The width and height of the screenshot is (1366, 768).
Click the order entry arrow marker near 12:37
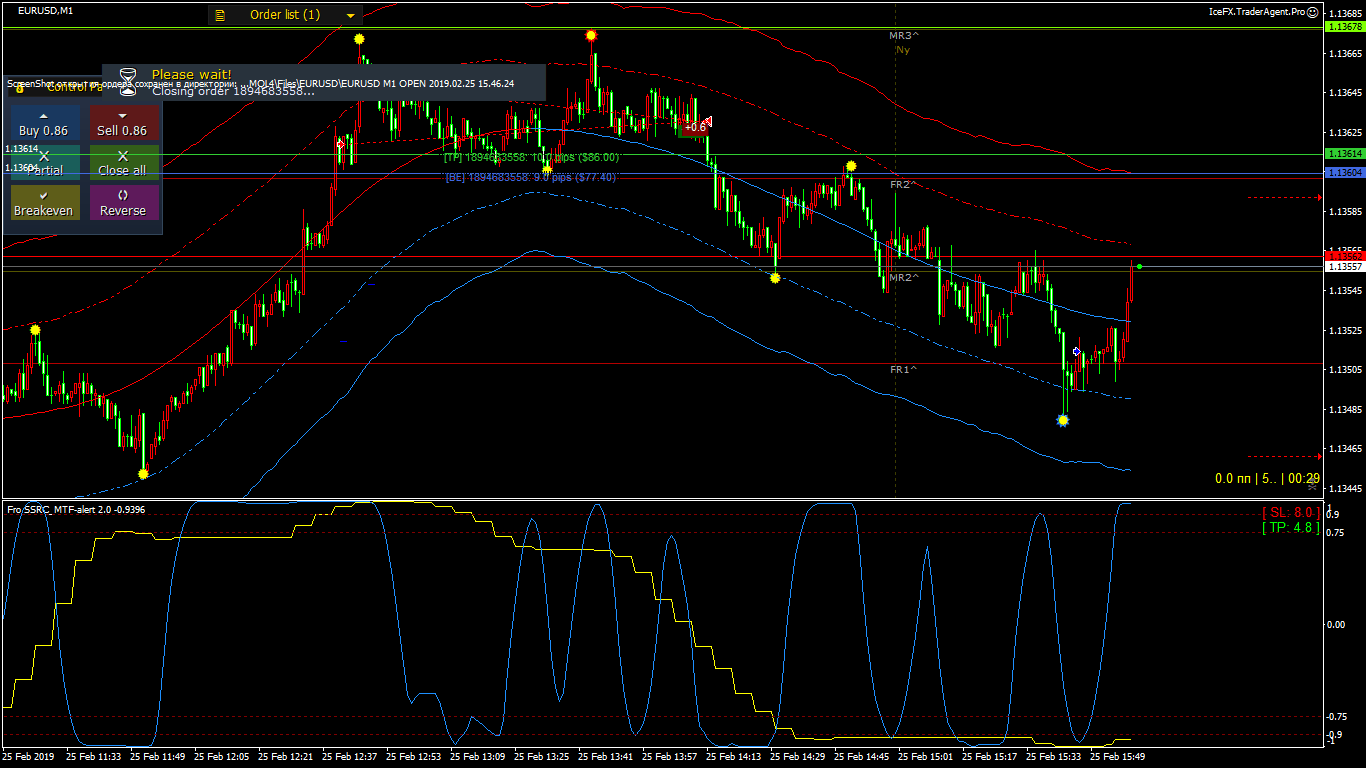click(x=340, y=145)
